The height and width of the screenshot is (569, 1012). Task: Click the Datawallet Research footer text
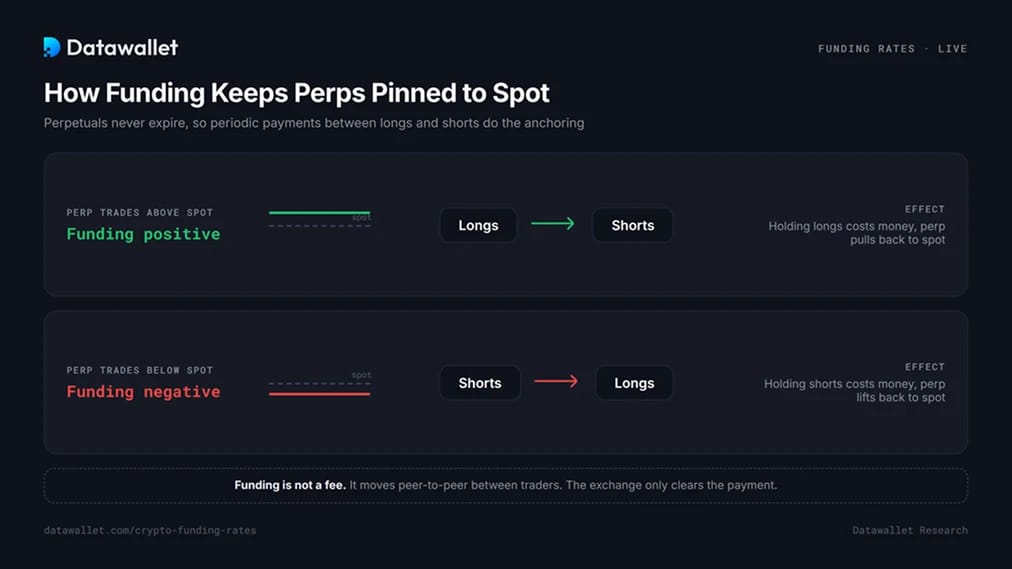(x=909, y=530)
